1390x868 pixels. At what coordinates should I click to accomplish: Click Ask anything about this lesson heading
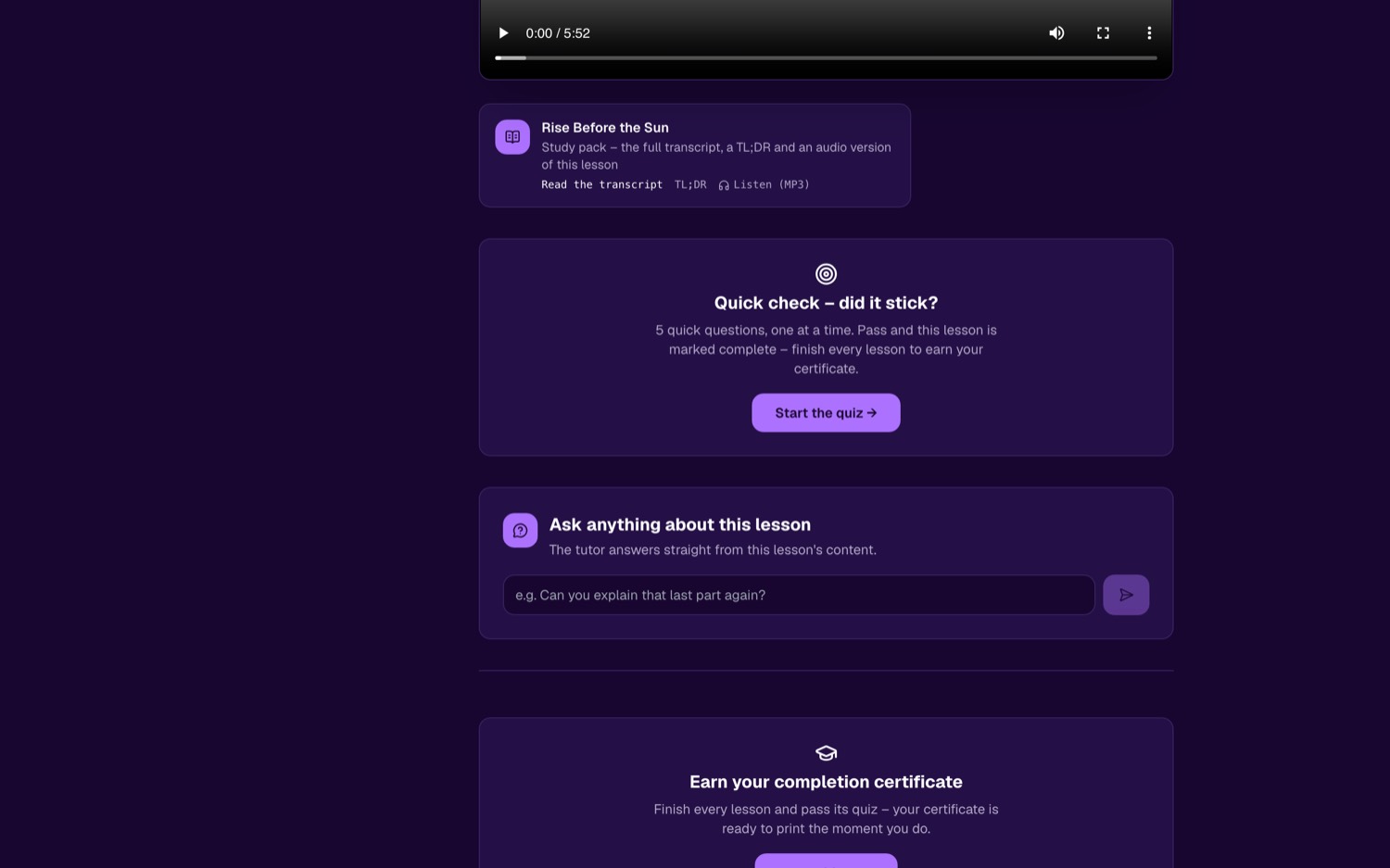click(680, 524)
